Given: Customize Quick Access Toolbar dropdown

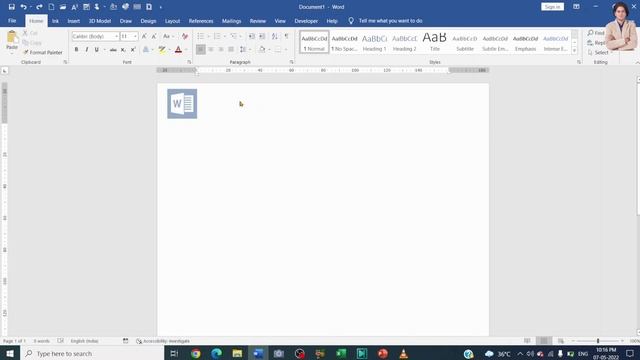Looking at the screenshot, I should 161,7.
